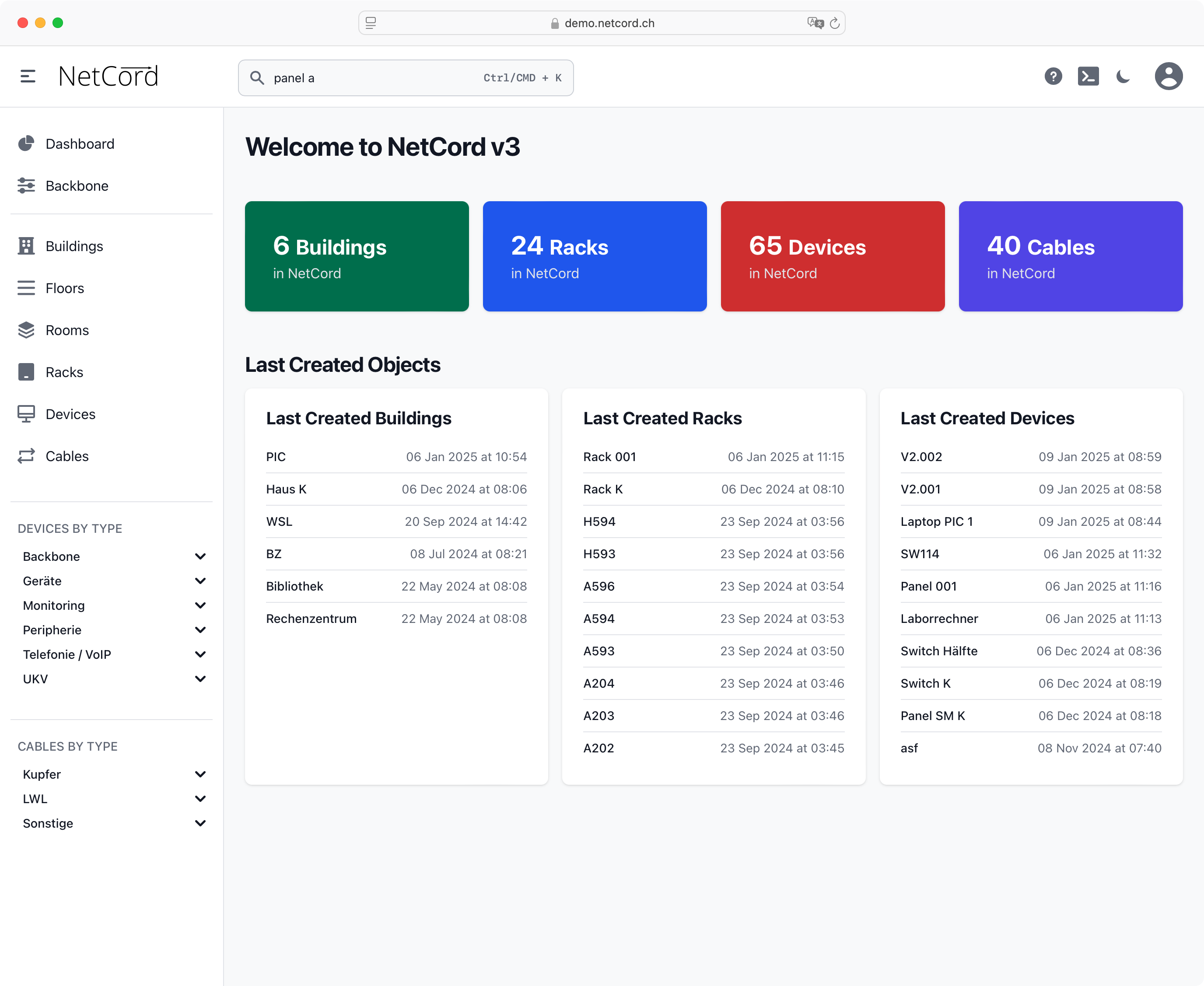This screenshot has height=986, width=1204.
Task: Toggle dark mode moon icon
Action: 1123,76
